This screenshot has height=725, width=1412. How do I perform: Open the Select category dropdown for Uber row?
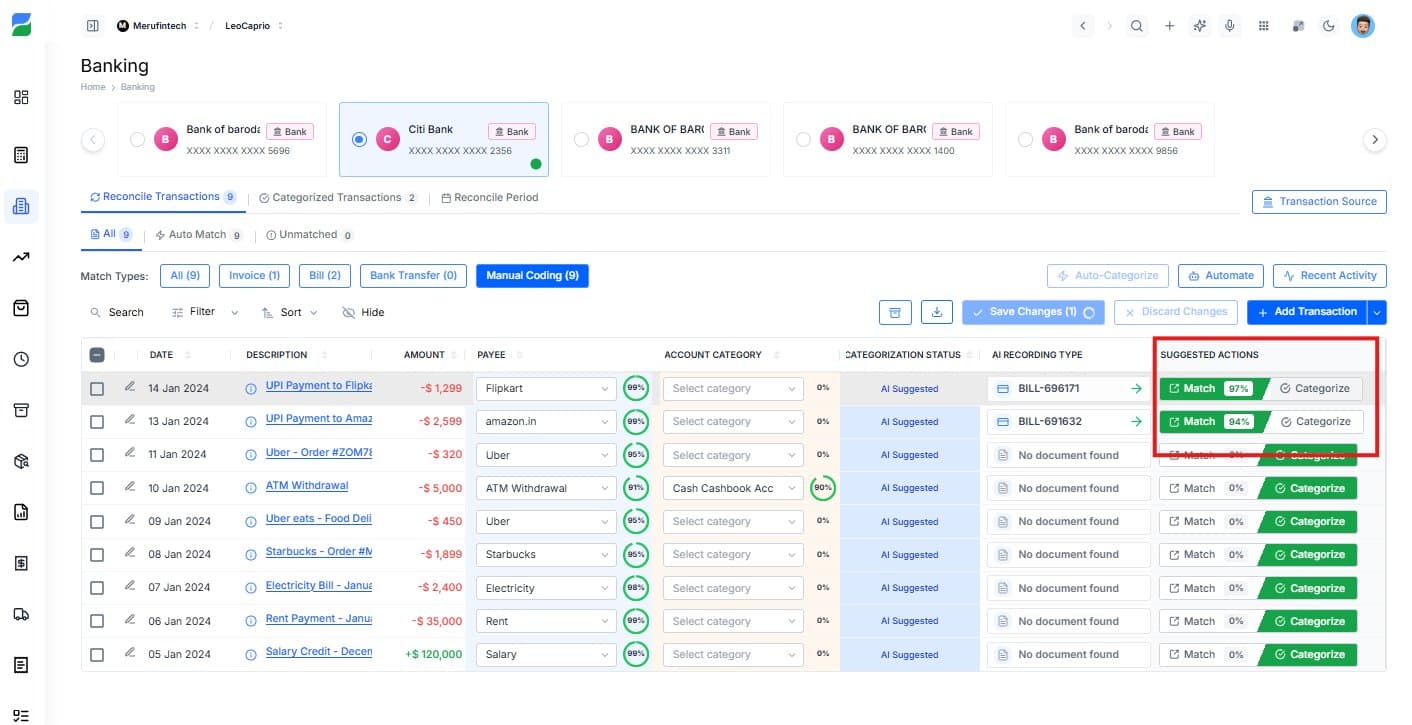(732, 455)
